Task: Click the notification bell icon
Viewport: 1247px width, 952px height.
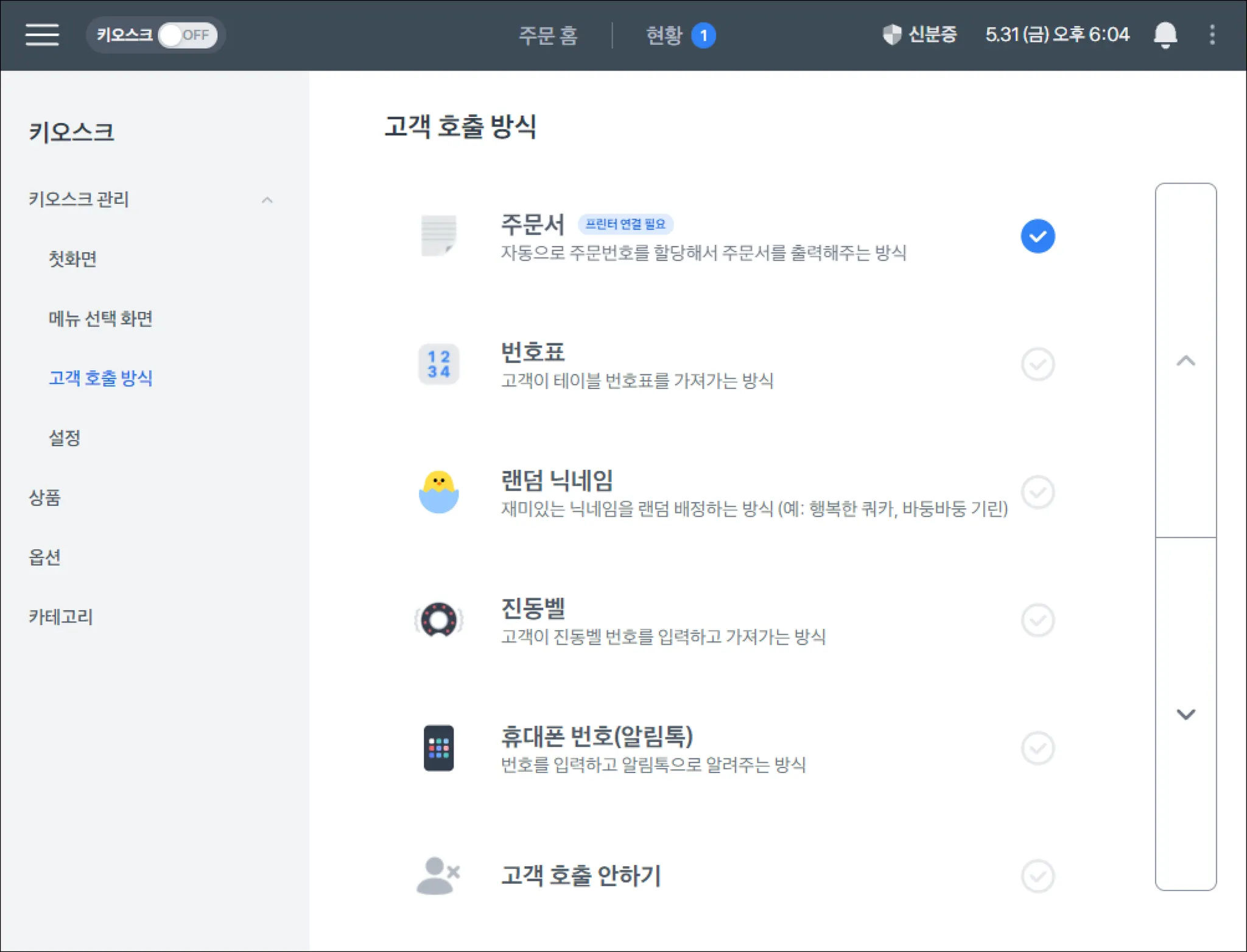Action: tap(1165, 35)
